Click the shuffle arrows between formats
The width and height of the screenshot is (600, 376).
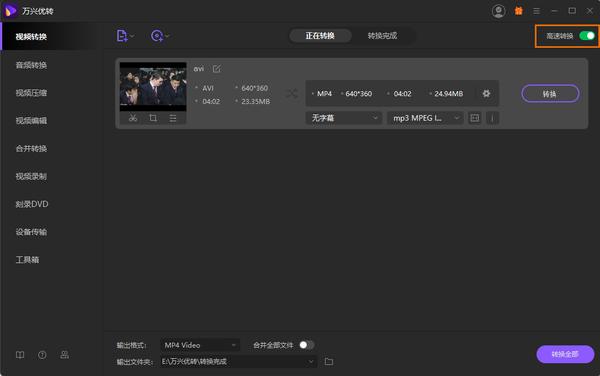click(x=292, y=94)
